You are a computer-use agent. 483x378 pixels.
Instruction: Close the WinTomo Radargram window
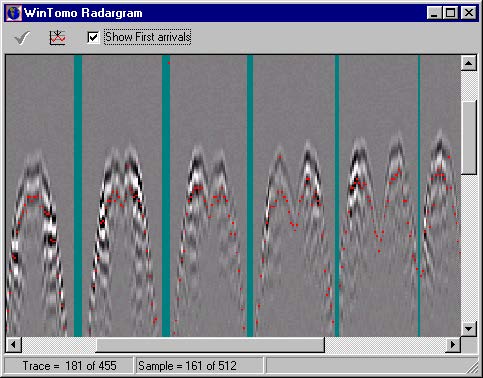click(469, 13)
